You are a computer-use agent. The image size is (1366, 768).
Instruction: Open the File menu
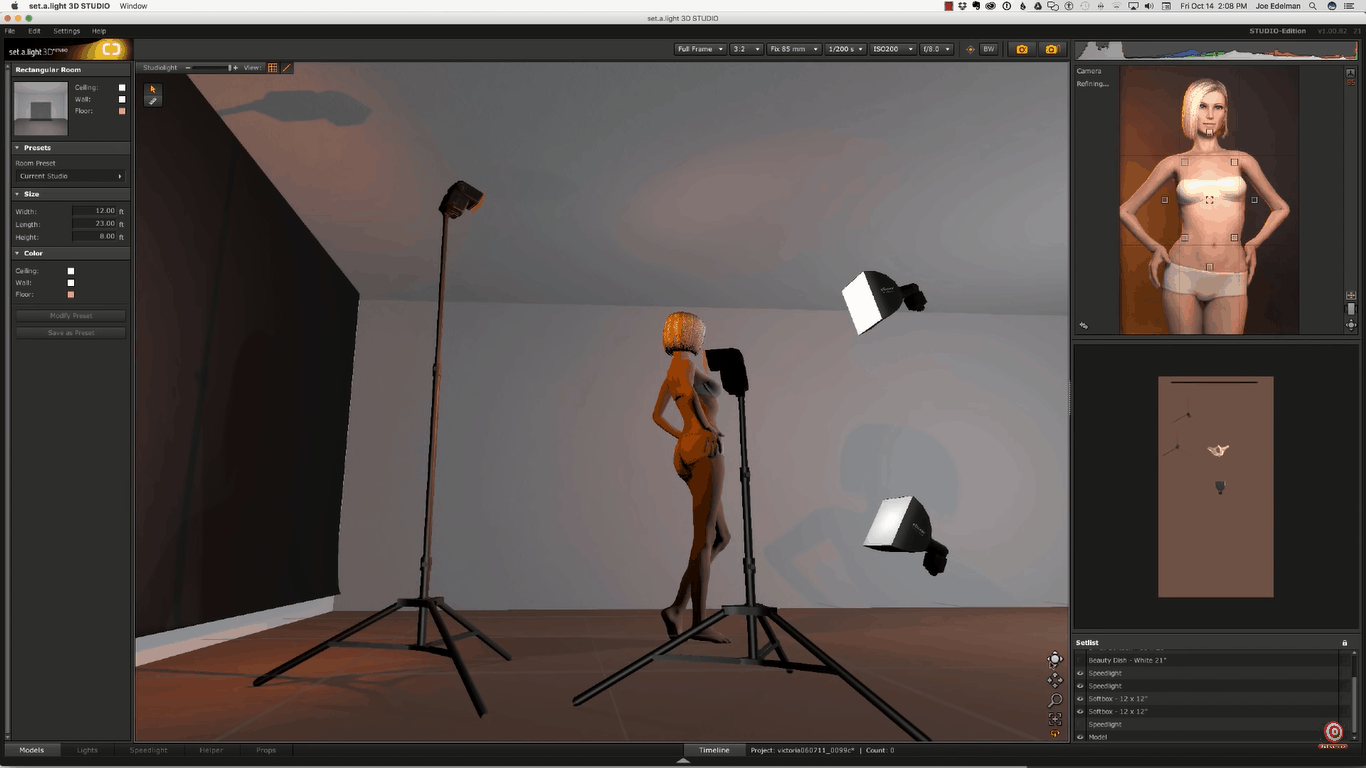pos(10,31)
